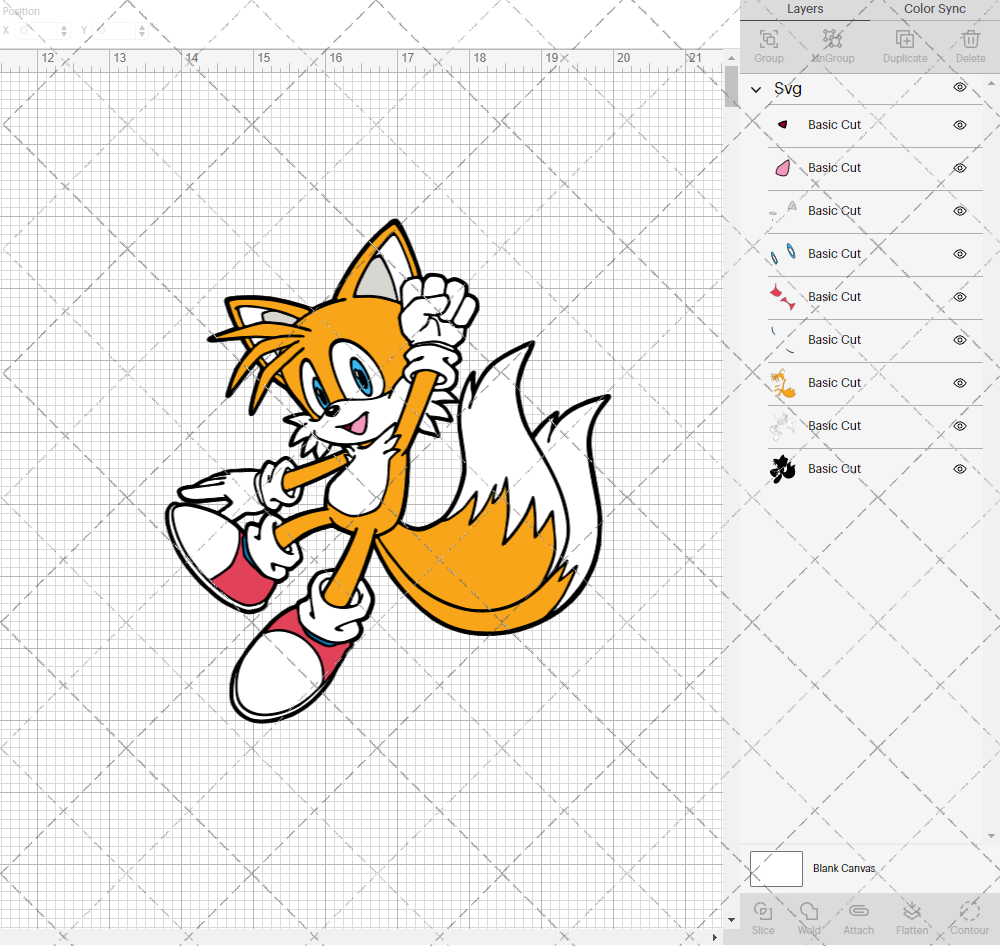Select the Blank Canvas entry
Viewport: 1000px width, 946px height.
[x=844, y=868]
